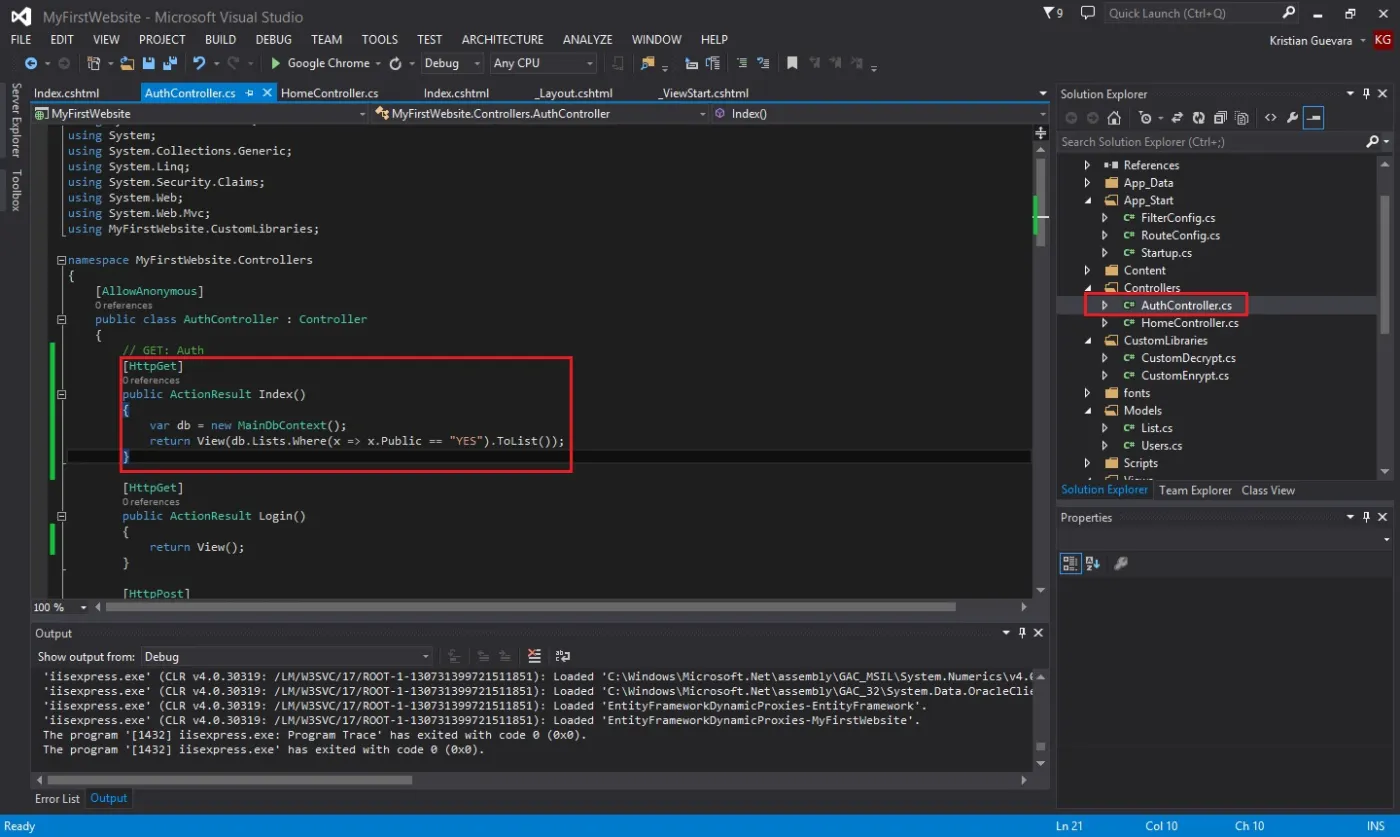Open the Debug configuration dropdown

pos(453,63)
